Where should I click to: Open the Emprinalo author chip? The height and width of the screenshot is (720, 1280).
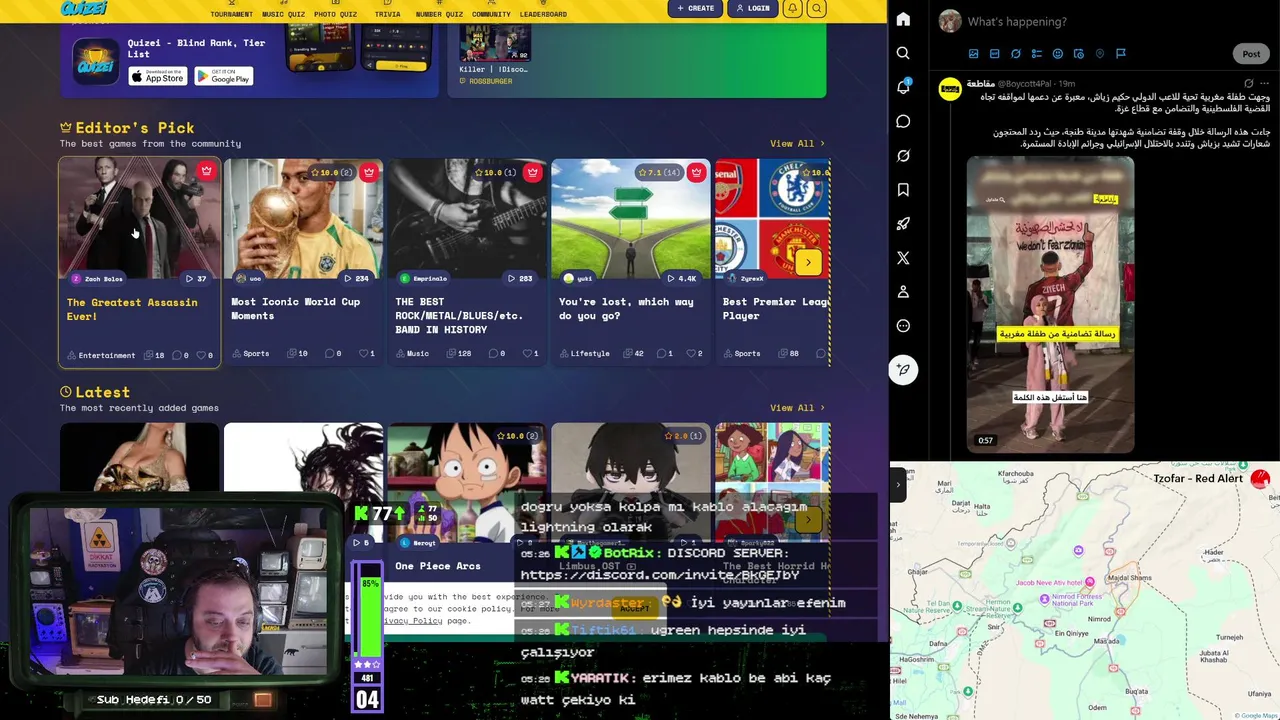pyautogui.click(x=424, y=278)
